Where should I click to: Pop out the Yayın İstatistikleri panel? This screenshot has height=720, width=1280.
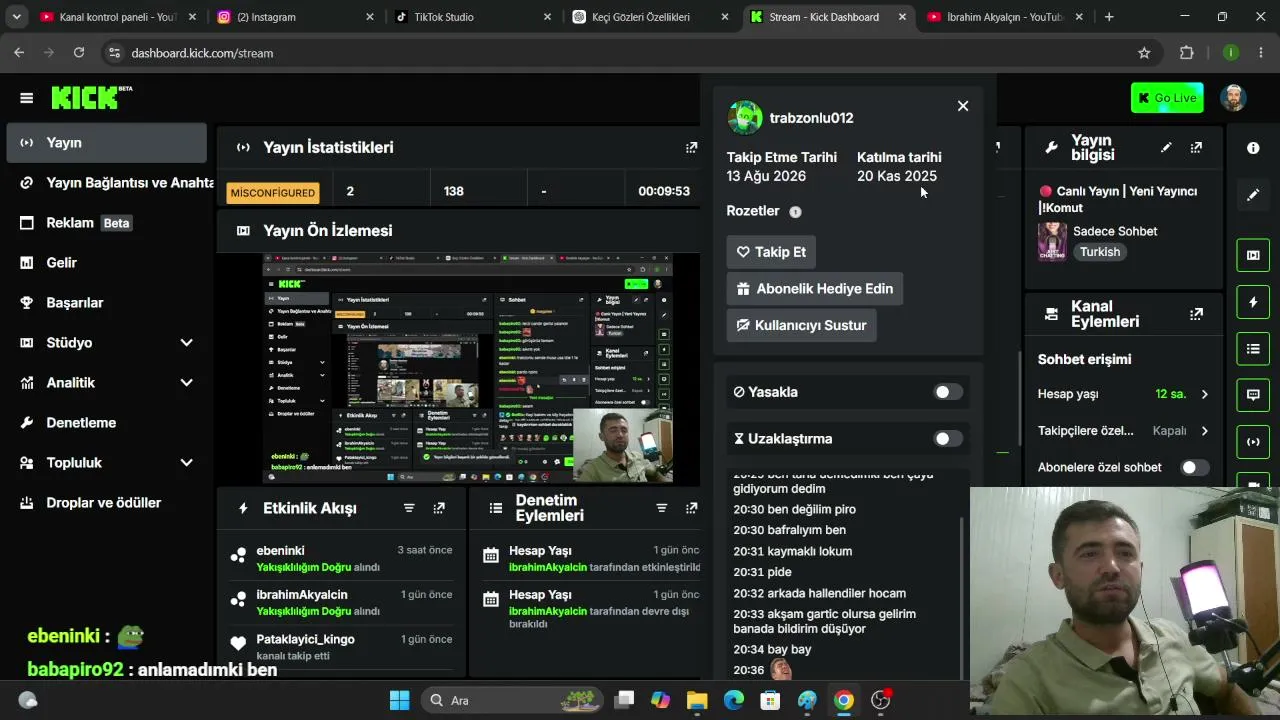(x=691, y=147)
